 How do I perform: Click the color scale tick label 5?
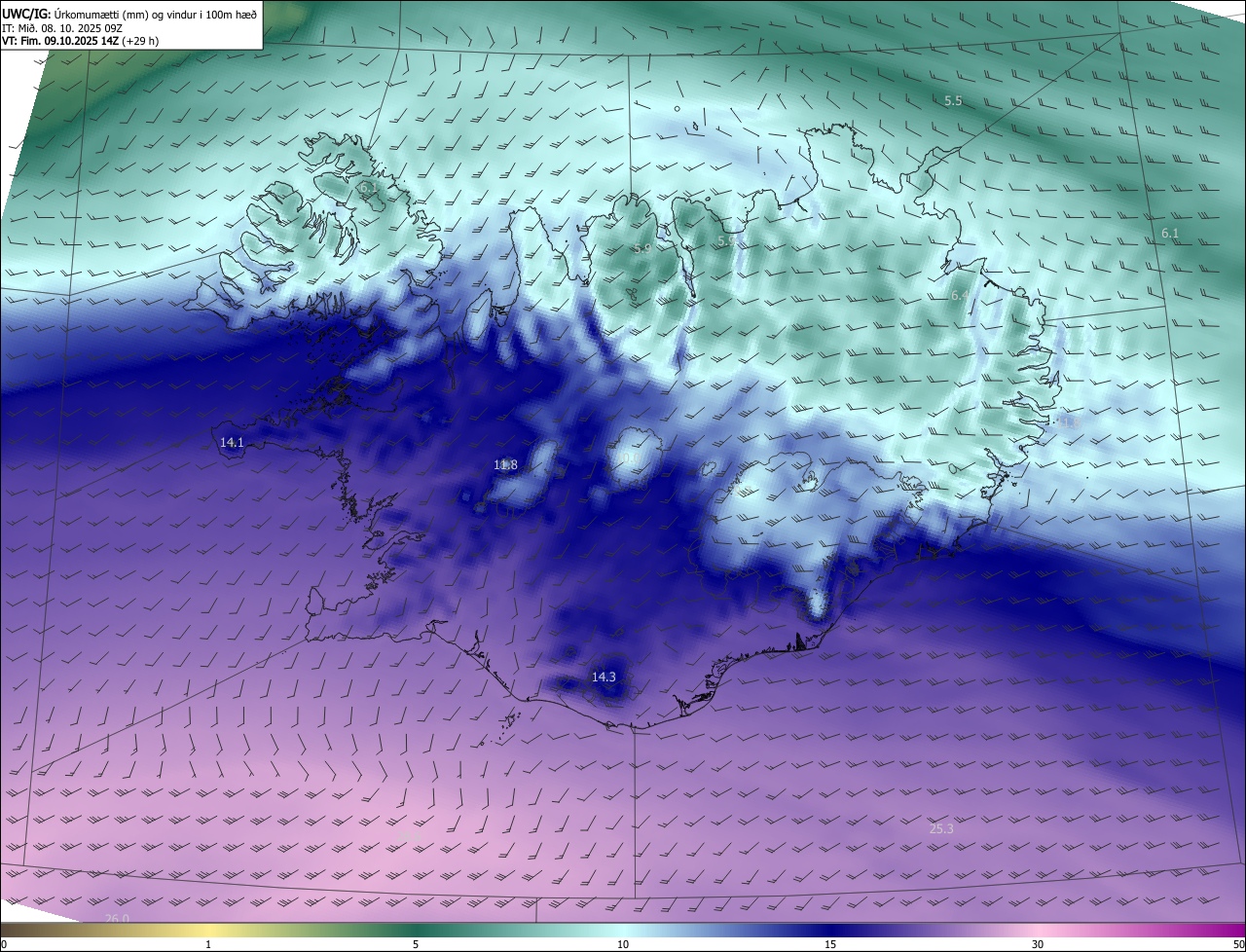coord(416,944)
